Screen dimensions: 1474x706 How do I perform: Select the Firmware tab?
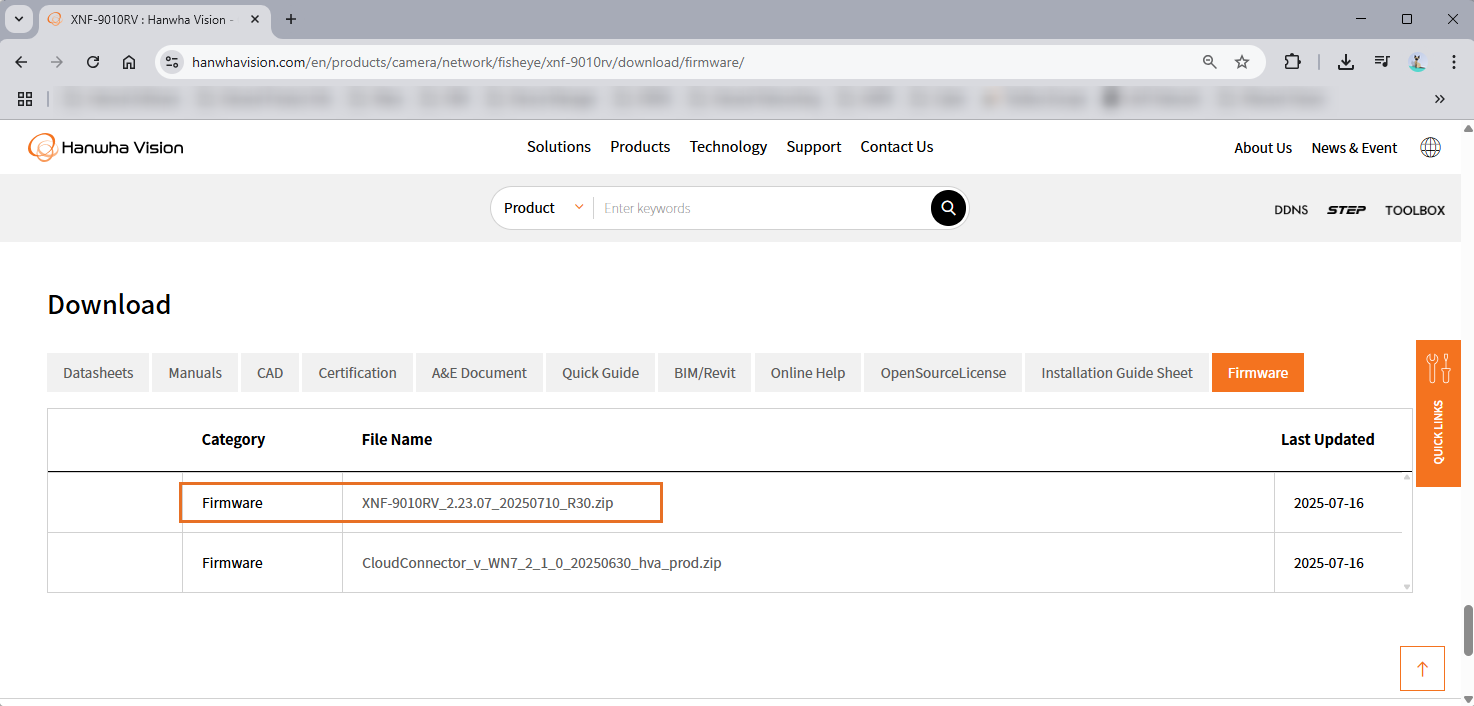pos(1258,372)
